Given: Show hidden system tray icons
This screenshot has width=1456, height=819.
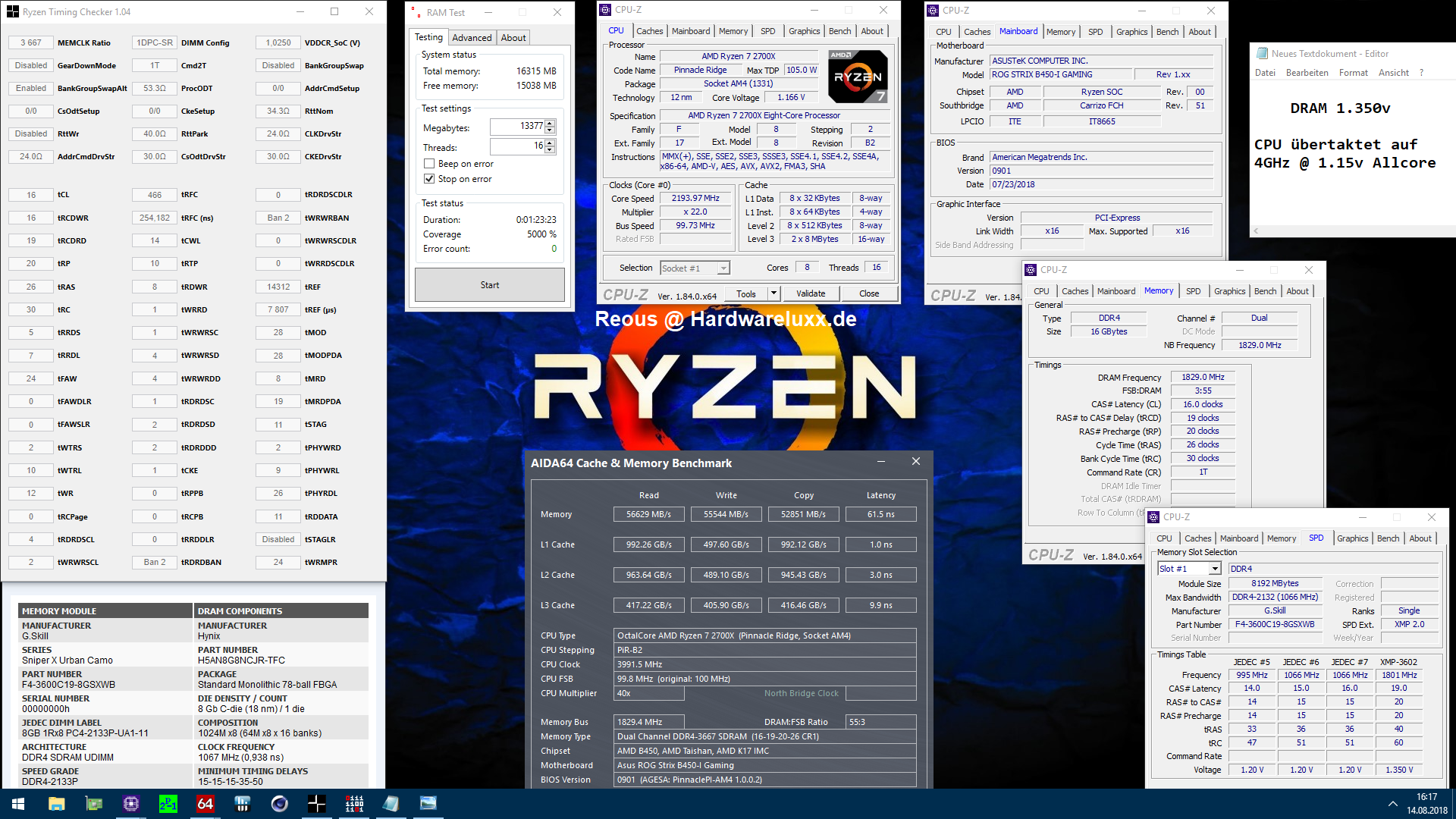Looking at the screenshot, I should [1392, 804].
